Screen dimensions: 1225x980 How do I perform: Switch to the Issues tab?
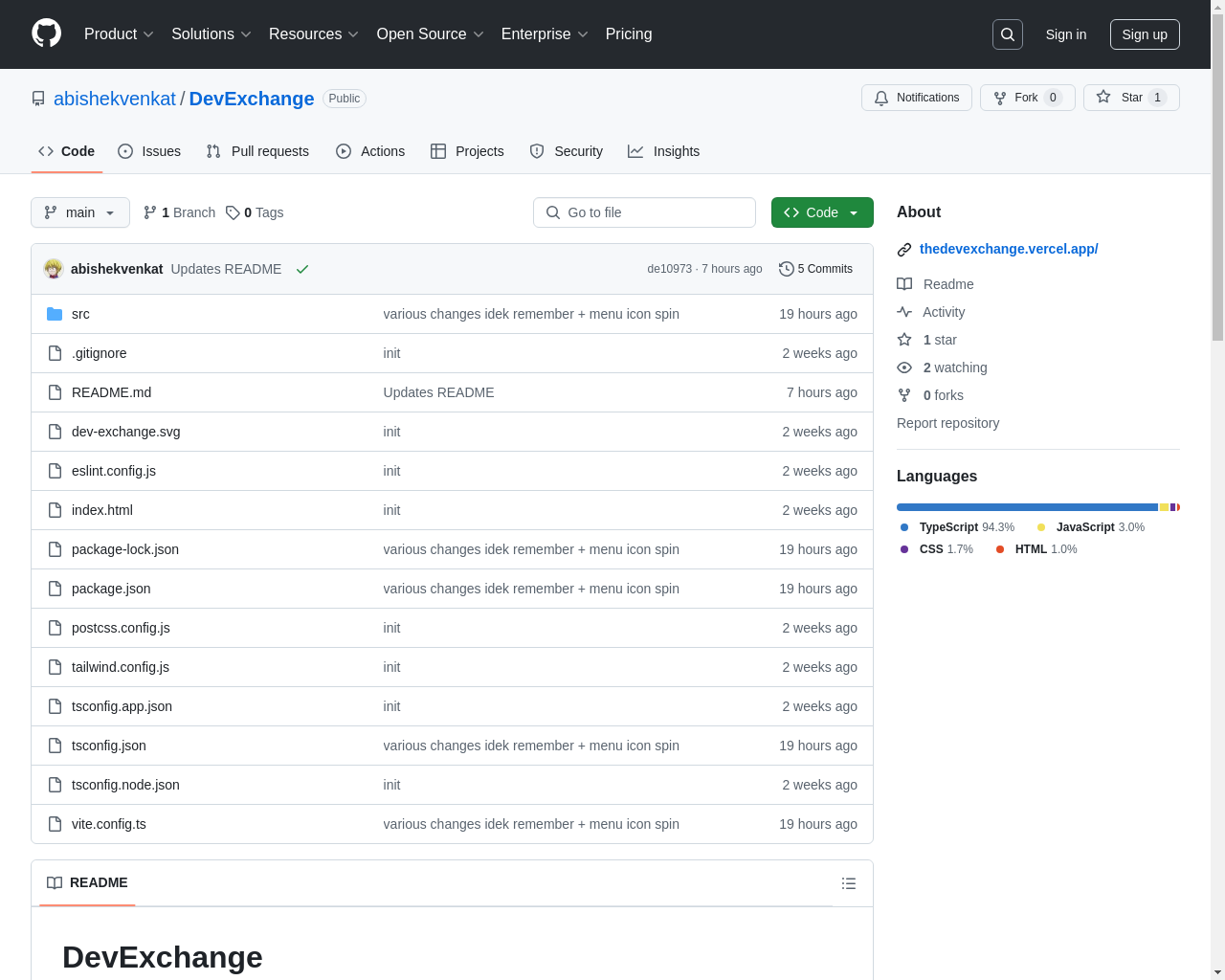click(x=149, y=151)
